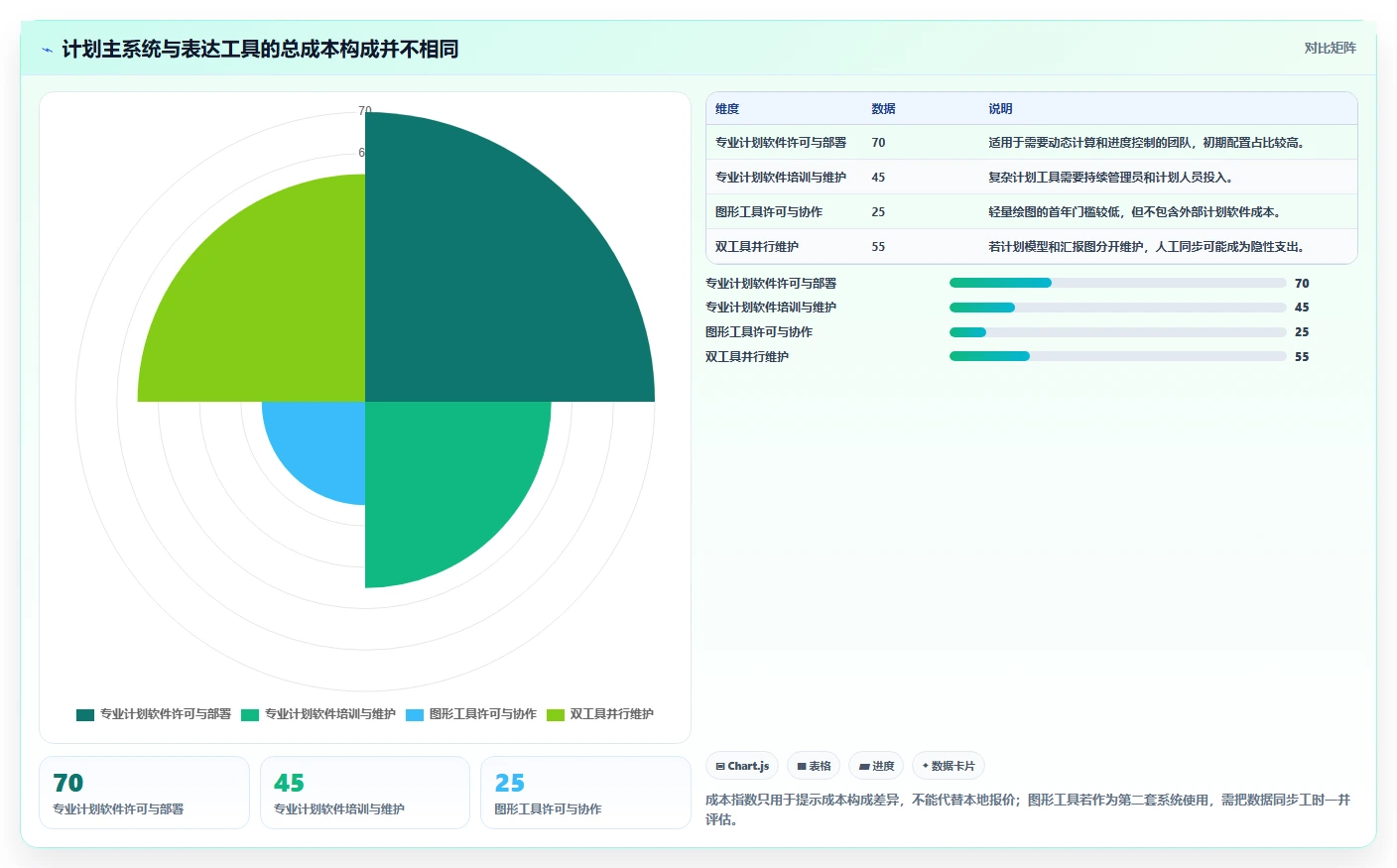The image size is (1397, 868).
Task: Click the table value 45 cell
Action: pos(878,178)
